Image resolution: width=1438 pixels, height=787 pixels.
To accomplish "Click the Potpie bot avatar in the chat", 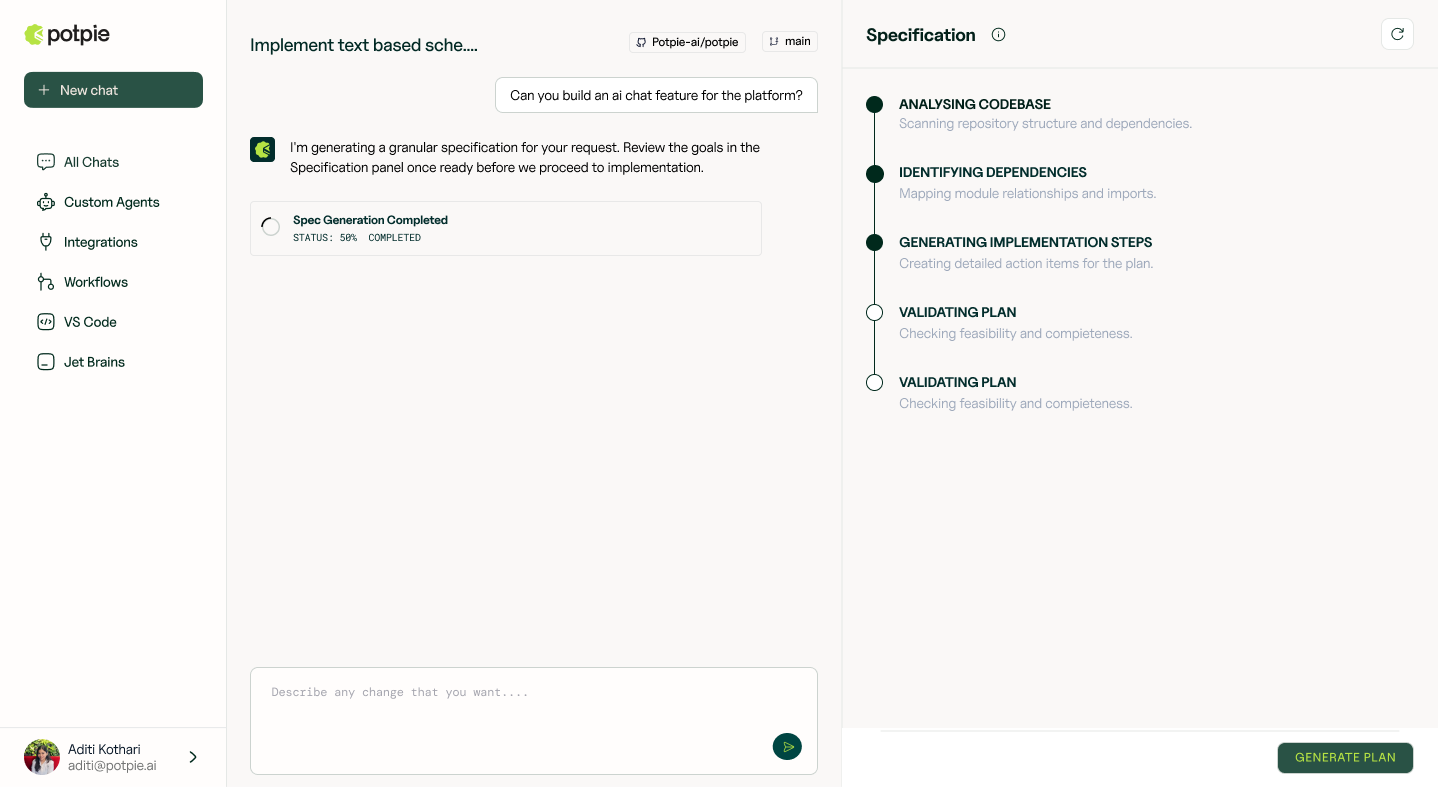I will coord(262,149).
